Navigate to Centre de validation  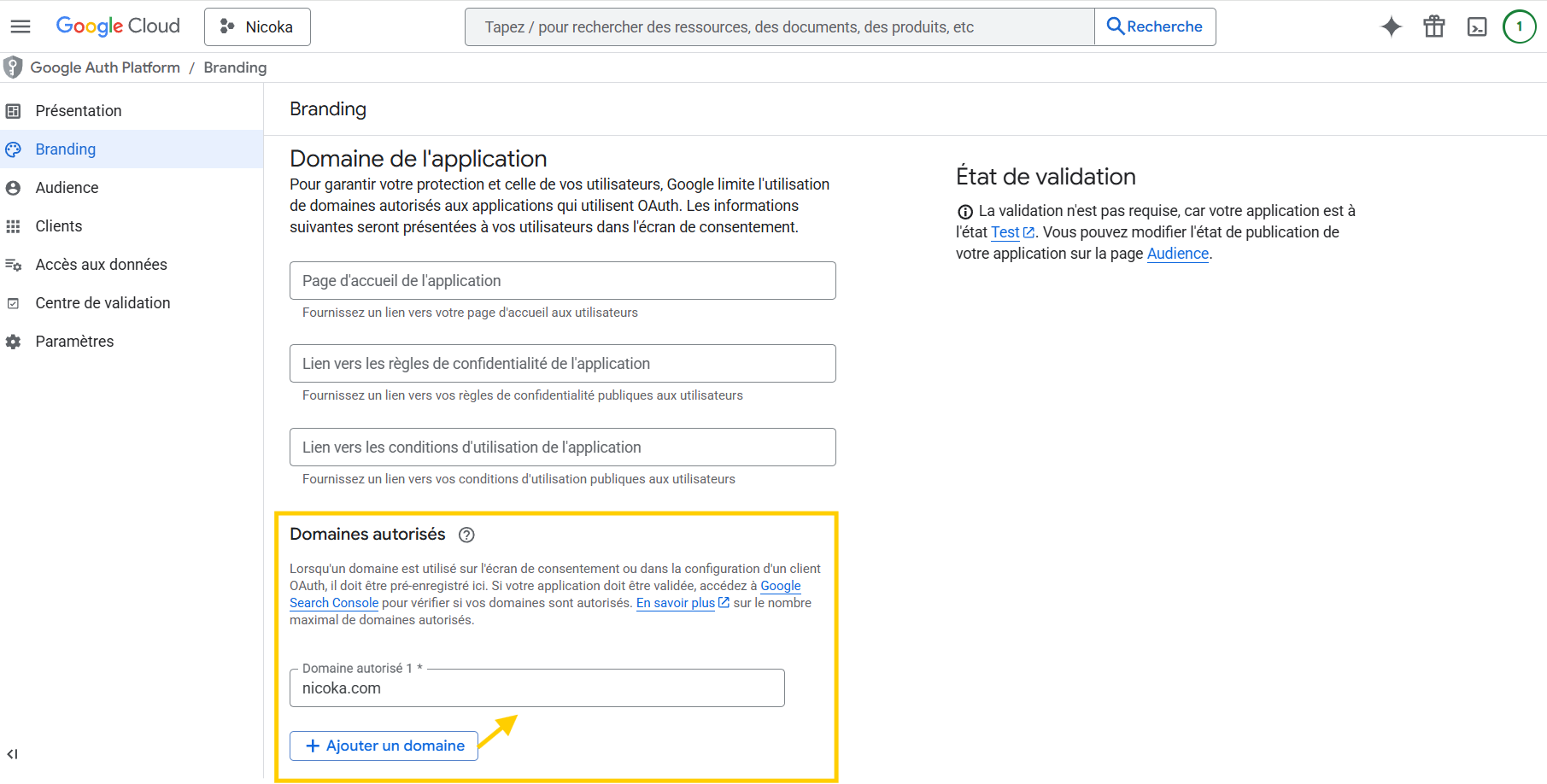(103, 303)
